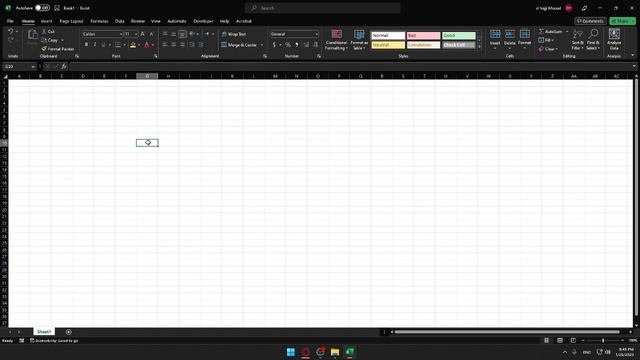This screenshot has height=360, width=640.
Task: Toggle bold formatting
Action: [86, 45]
